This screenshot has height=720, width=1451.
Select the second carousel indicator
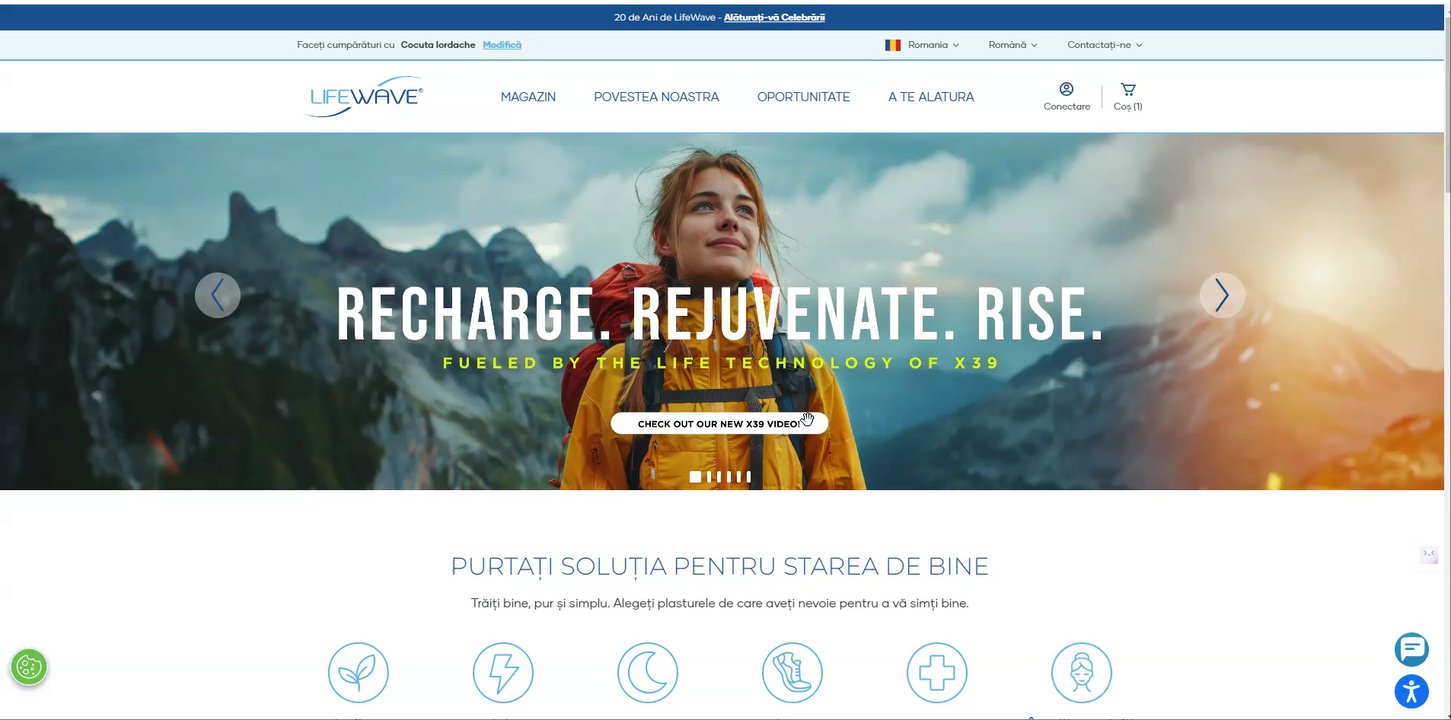coord(709,477)
